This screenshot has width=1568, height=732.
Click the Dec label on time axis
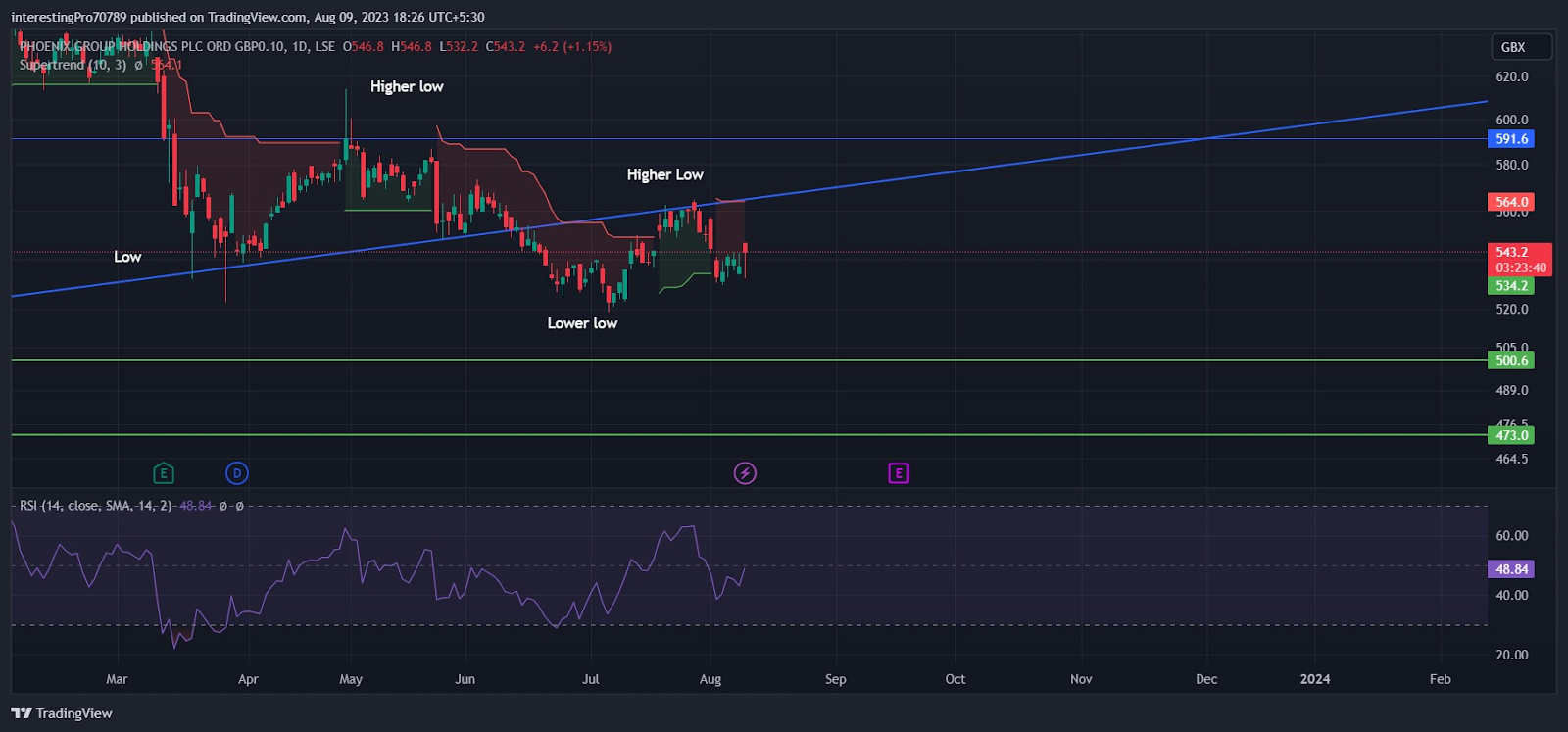[x=1206, y=679]
